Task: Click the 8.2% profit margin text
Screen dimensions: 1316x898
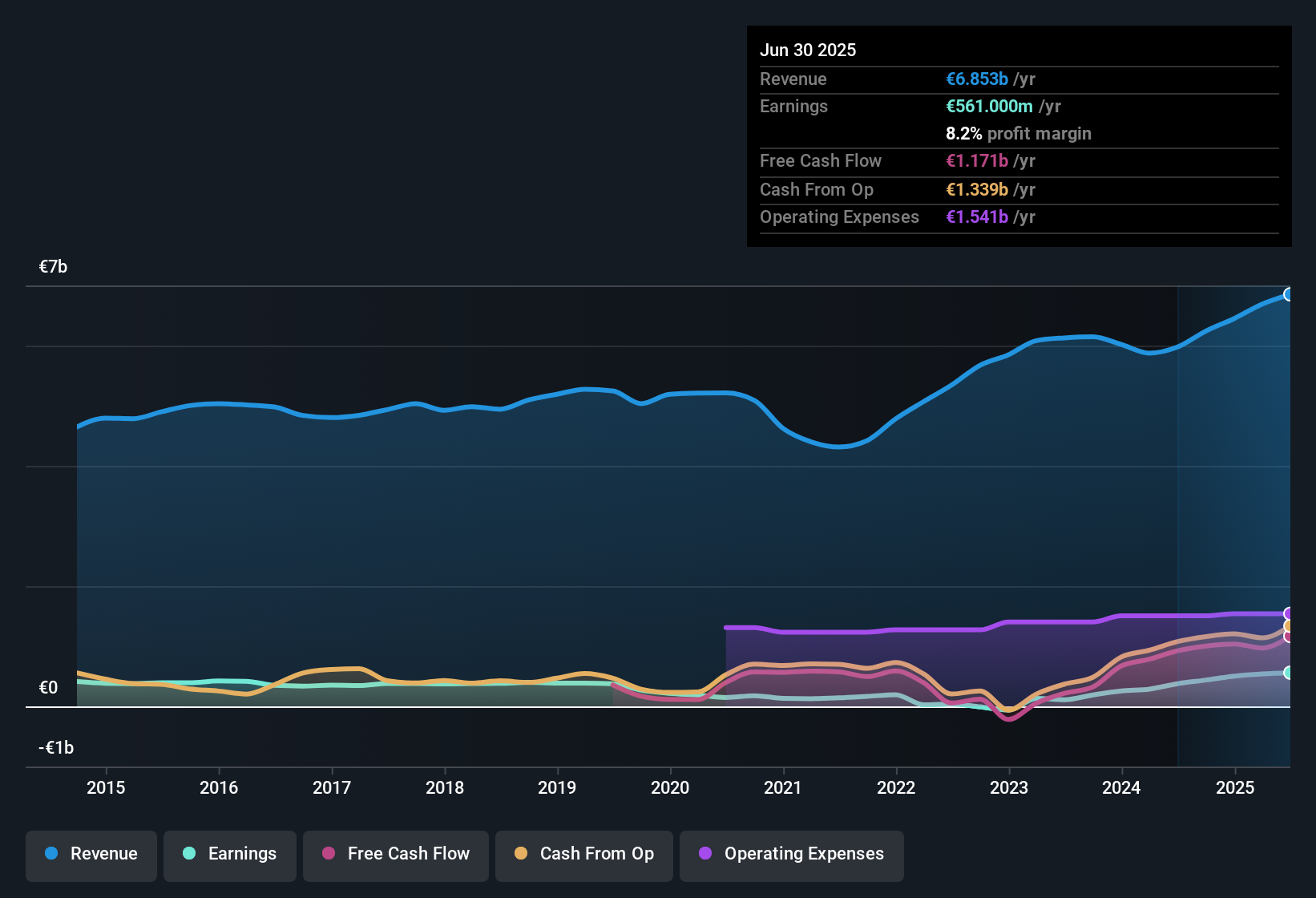Action: tap(1018, 134)
